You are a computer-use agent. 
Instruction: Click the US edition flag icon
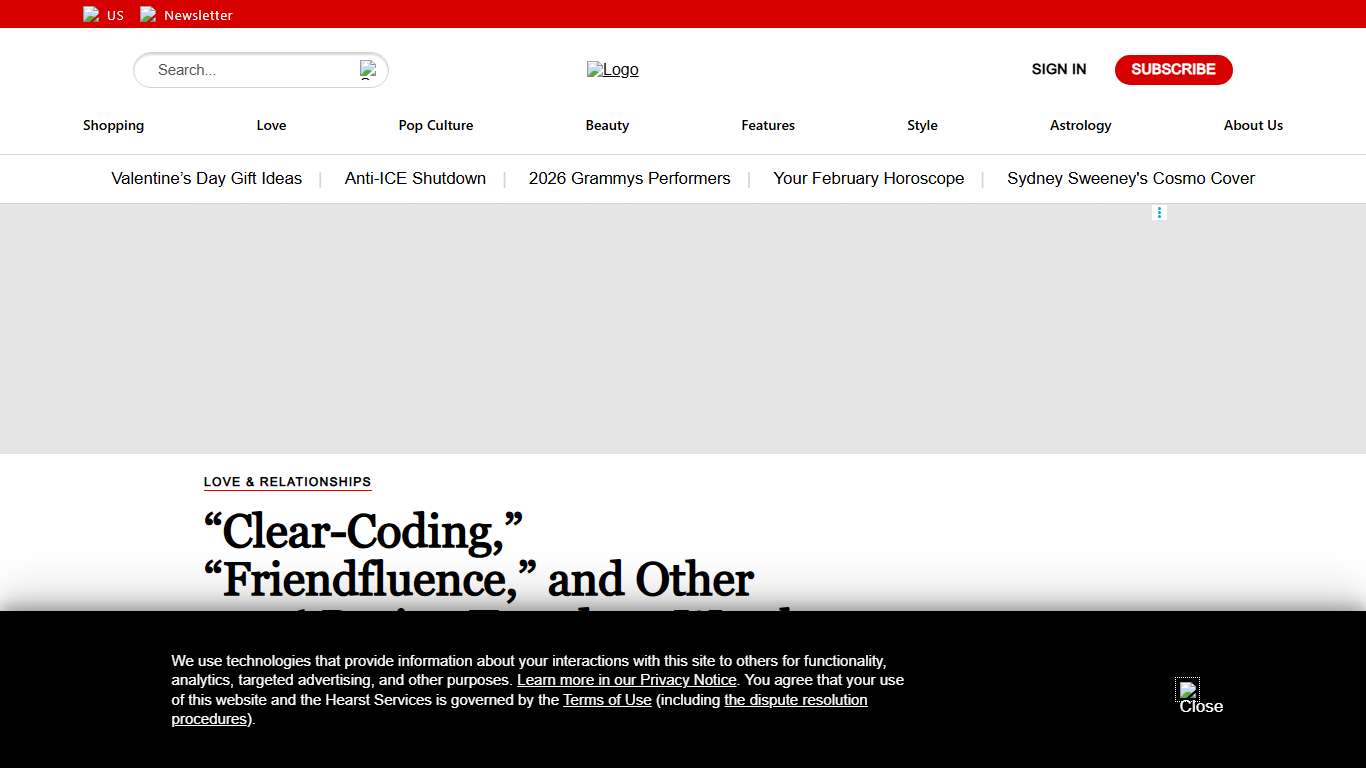coord(91,15)
